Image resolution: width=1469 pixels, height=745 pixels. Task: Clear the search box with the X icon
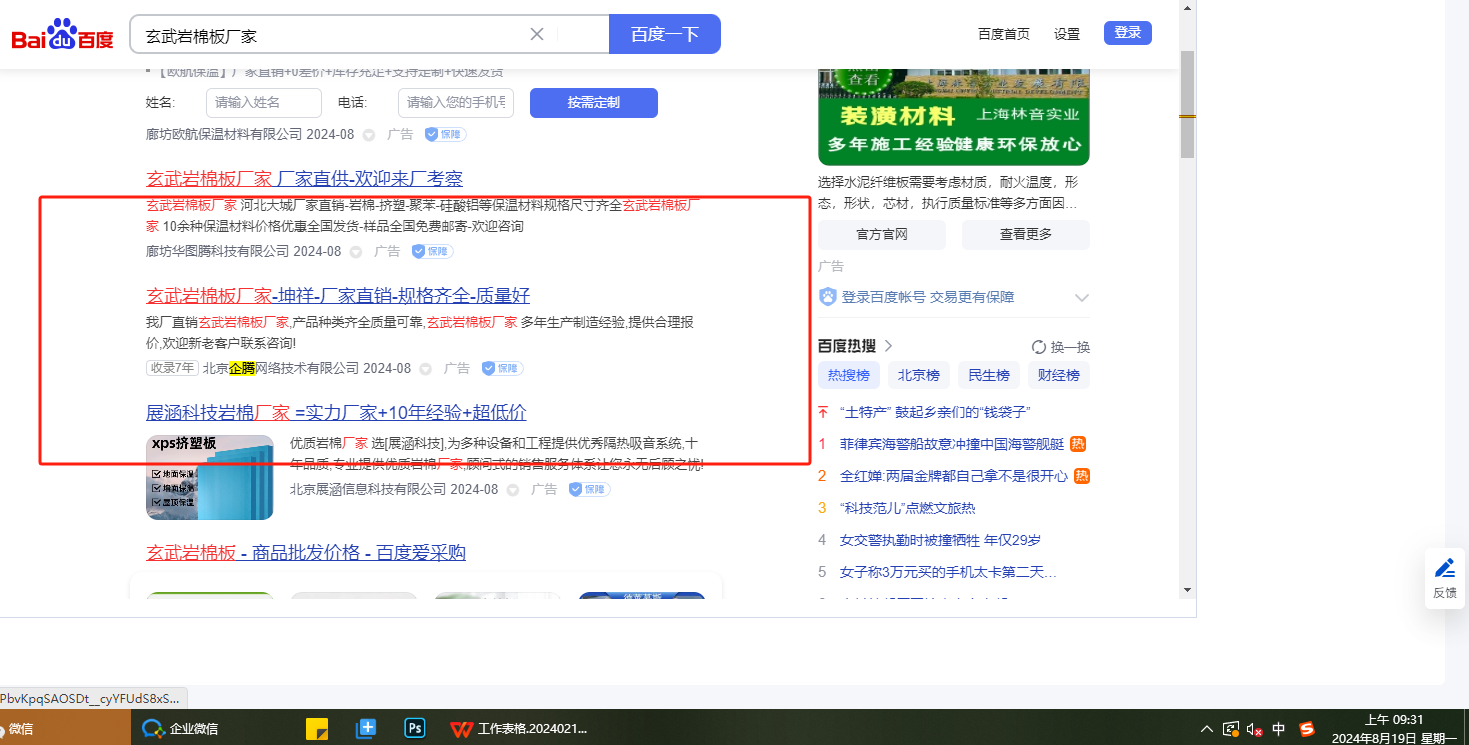pyautogui.click(x=537, y=34)
